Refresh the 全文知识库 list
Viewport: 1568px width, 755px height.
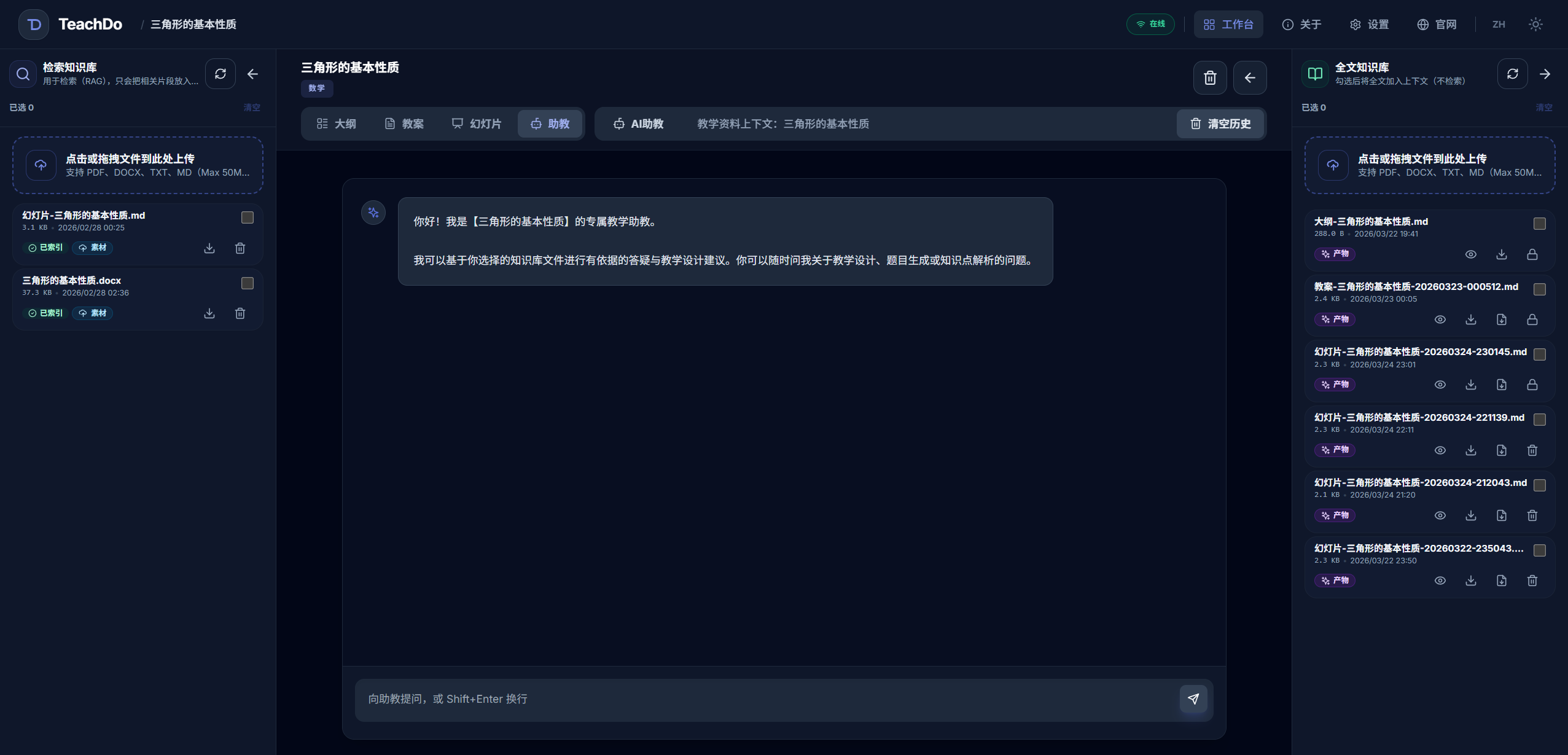click(1511, 74)
